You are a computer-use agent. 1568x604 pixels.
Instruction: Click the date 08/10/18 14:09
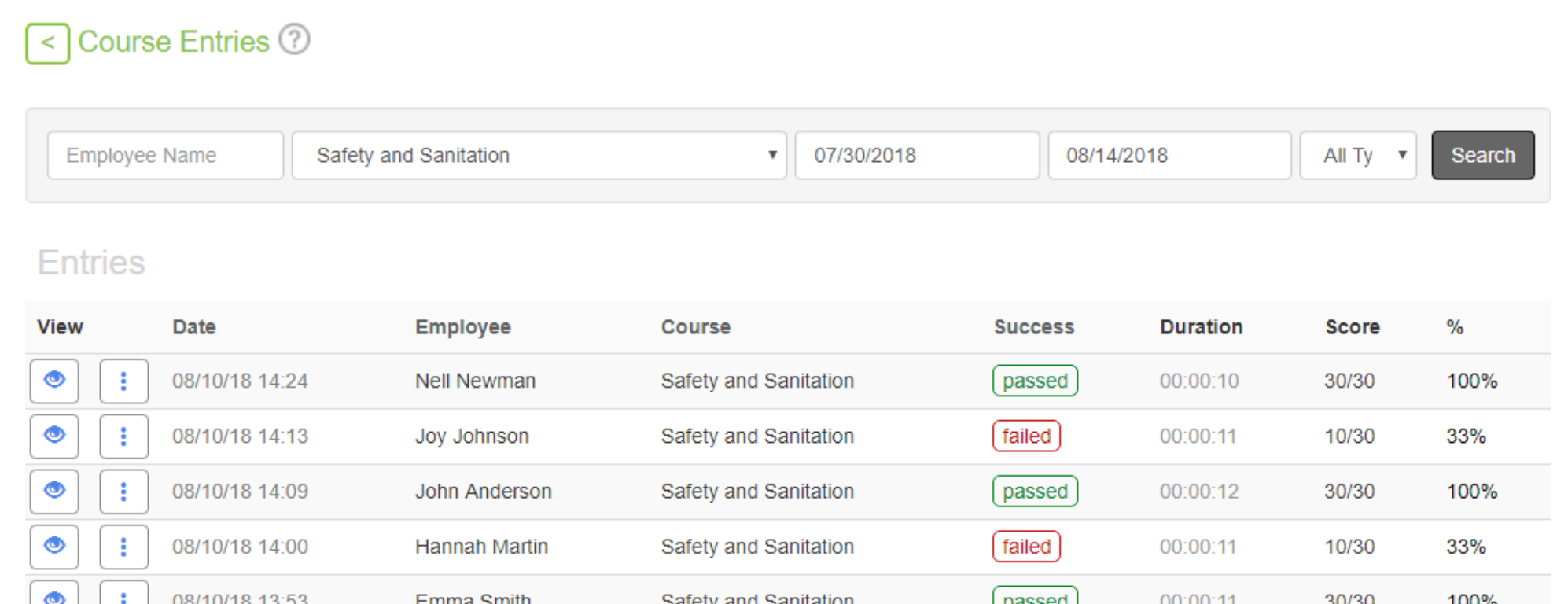240,491
